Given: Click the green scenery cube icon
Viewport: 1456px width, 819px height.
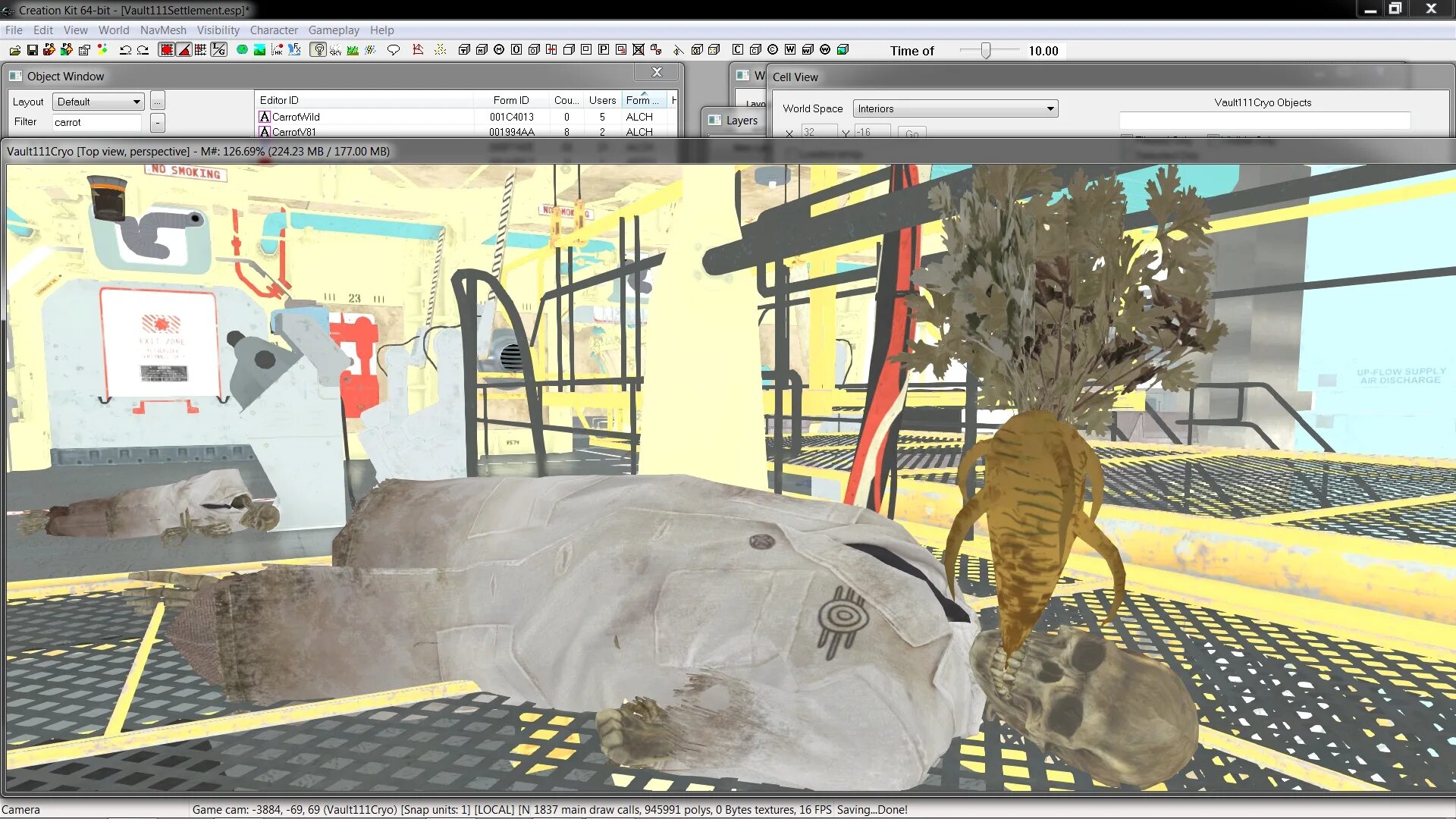Looking at the screenshot, I should (x=843, y=50).
